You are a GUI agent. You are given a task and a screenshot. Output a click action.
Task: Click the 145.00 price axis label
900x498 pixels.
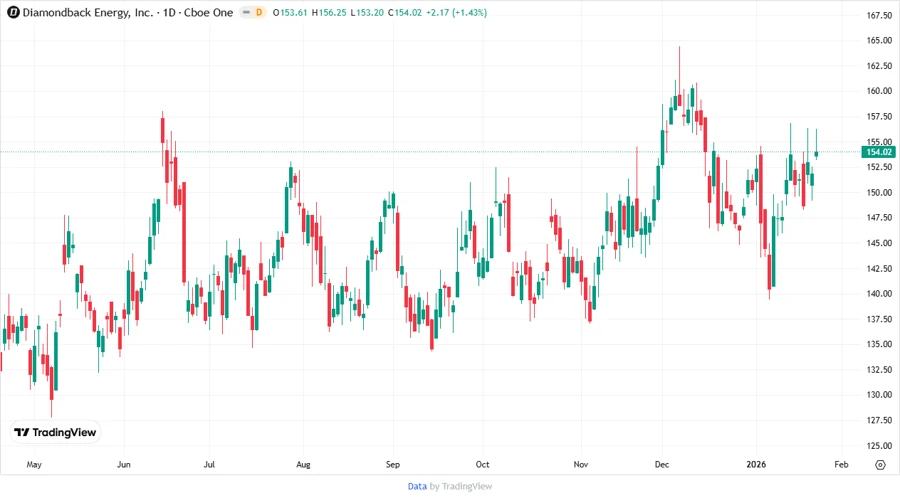(879, 243)
